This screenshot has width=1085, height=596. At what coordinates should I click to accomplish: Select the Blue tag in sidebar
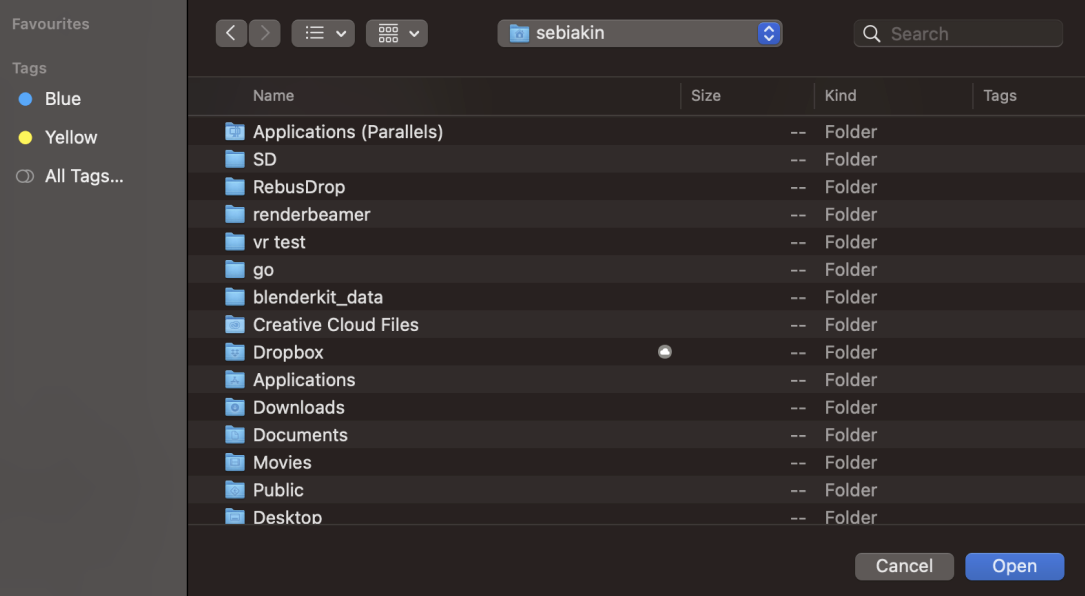[x=62, y=99]
